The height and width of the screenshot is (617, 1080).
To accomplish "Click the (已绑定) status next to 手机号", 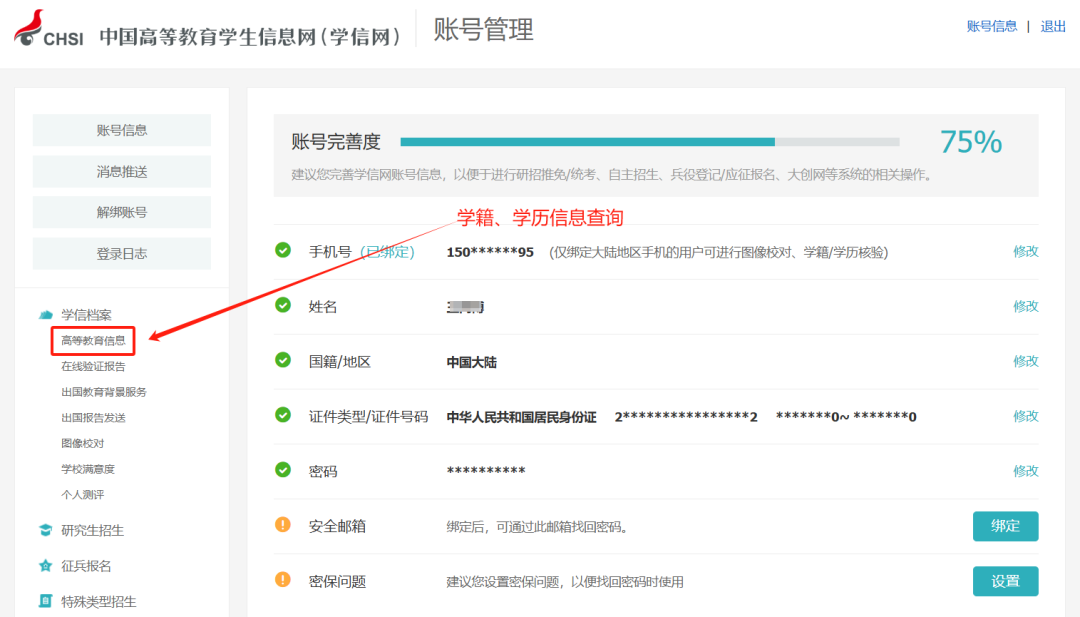I will (x=388, y=252).
